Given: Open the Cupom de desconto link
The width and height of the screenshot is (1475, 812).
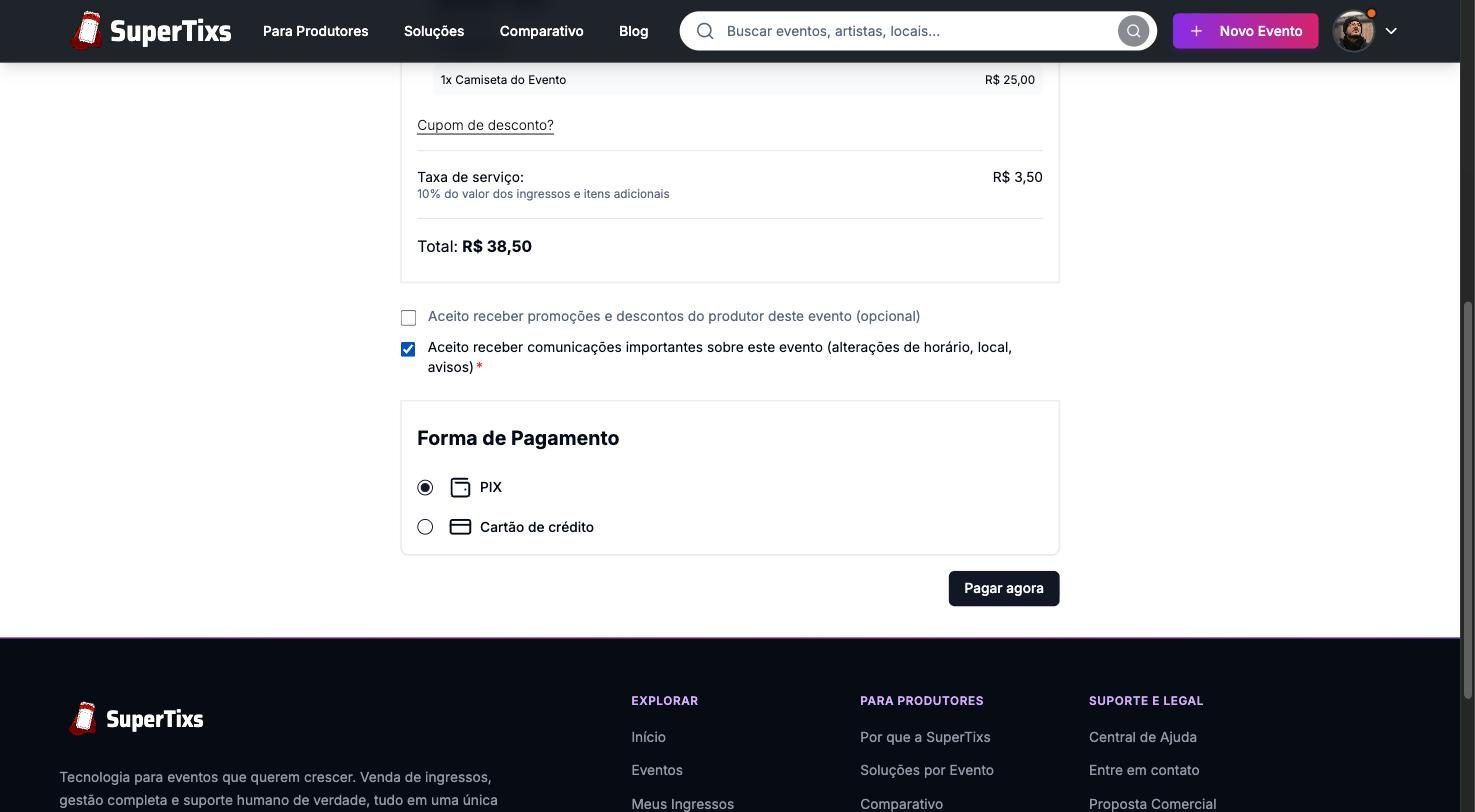Looking at the screenshot, I should (485, 125).
